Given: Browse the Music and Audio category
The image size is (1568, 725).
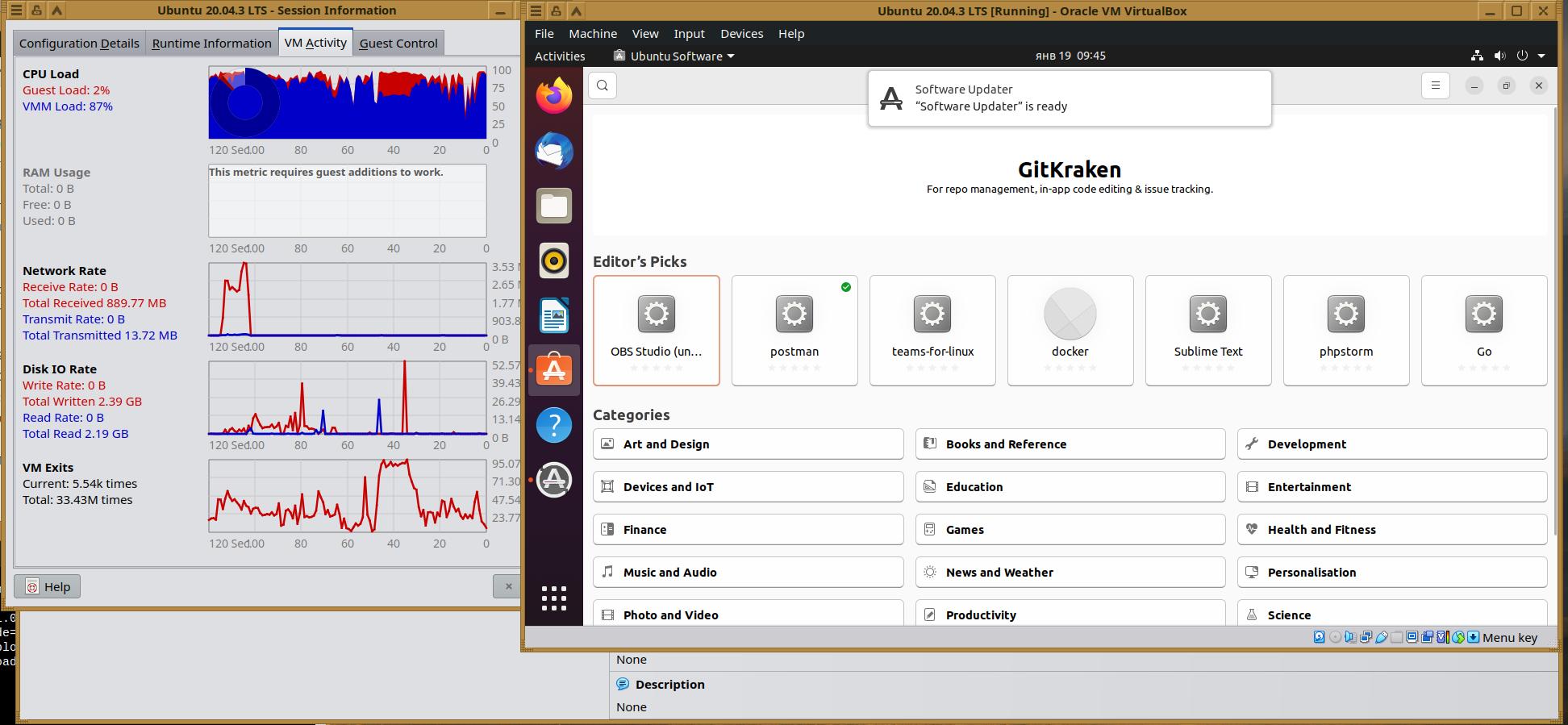Looking at the screenshot, I should pos(749,572).
